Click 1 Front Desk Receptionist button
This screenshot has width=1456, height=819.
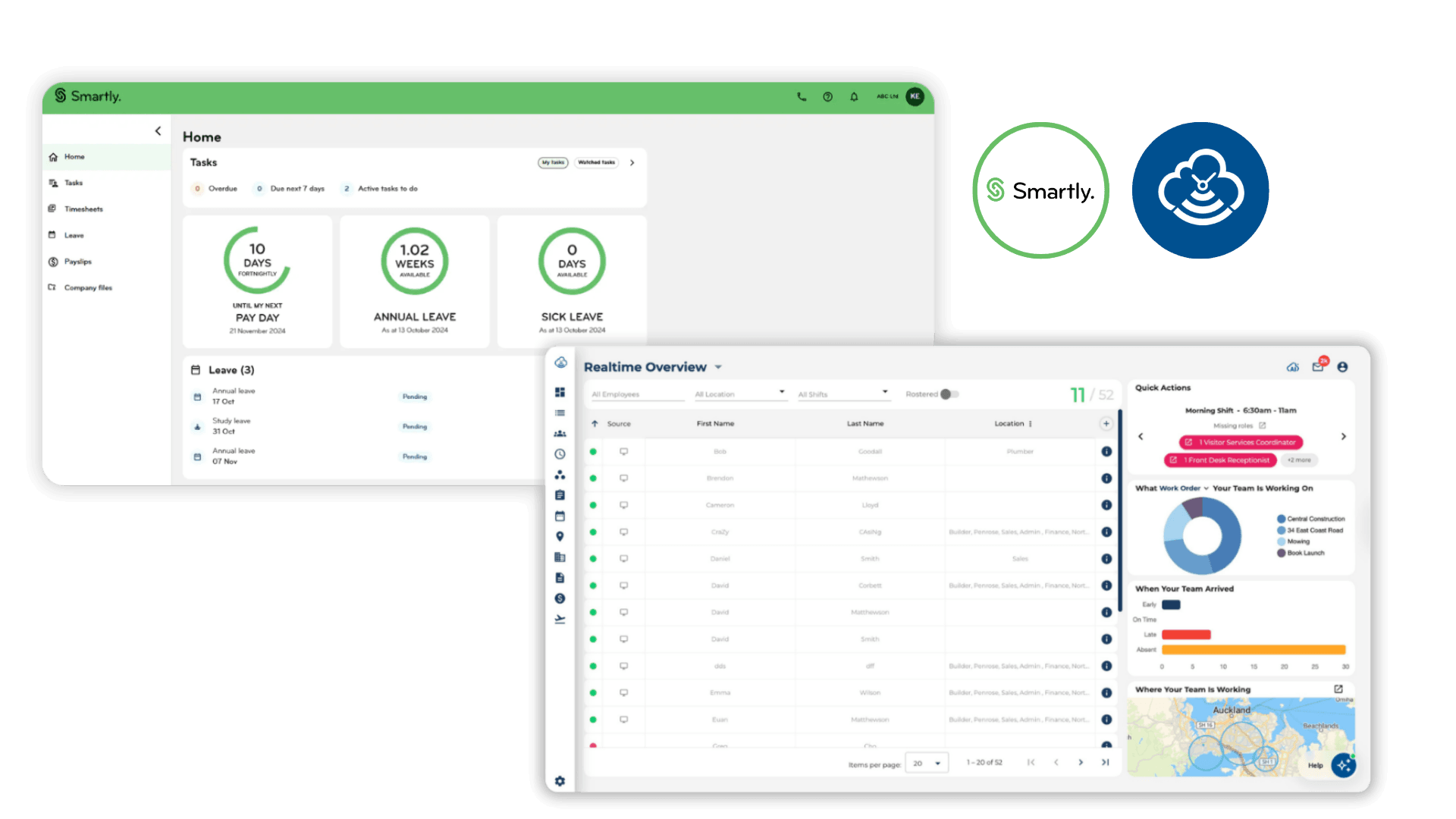pos(1220,460)
